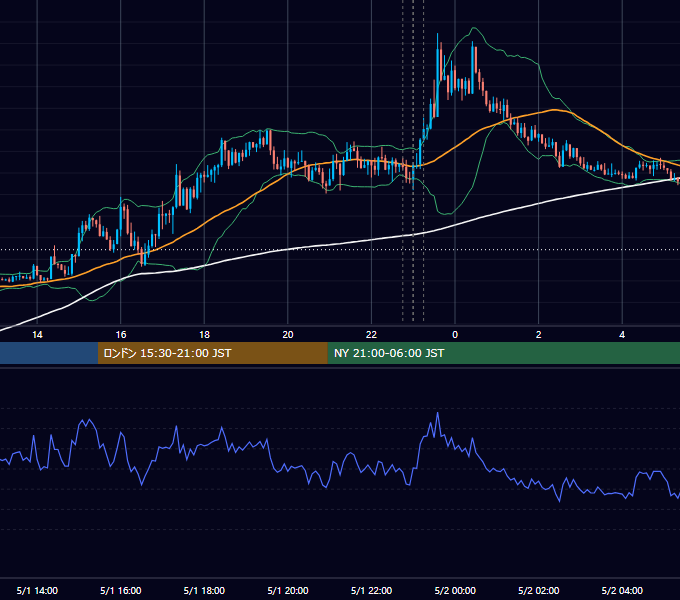Screen dimensions: 680x600
Task: Click the 22 hour axis label
Action: coord(371,335)
